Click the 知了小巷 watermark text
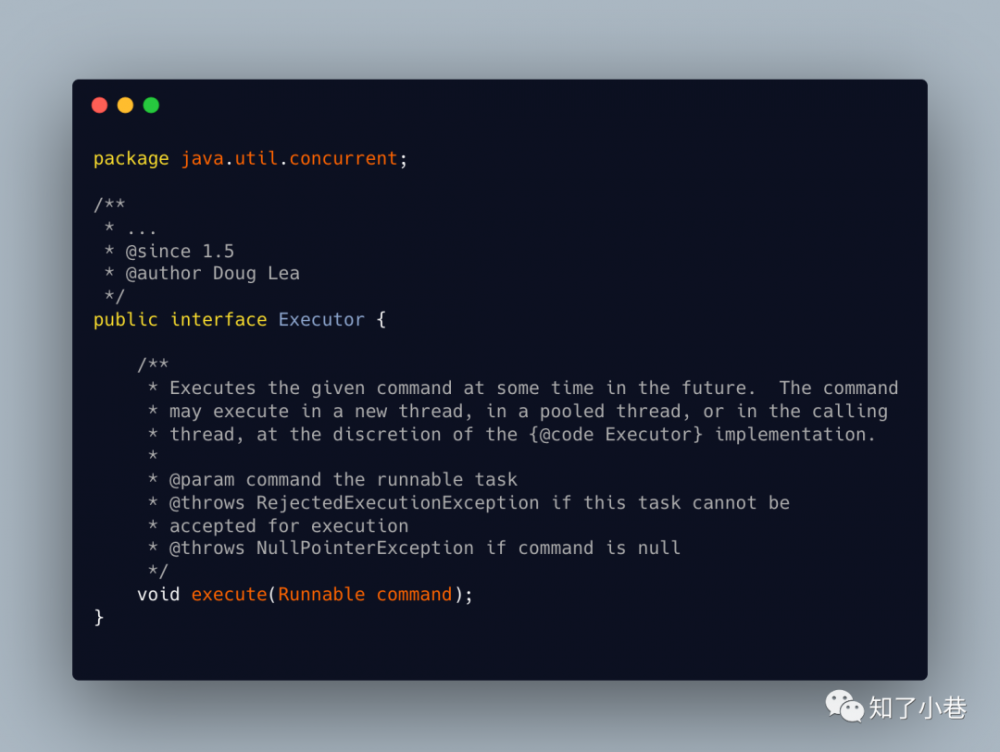The image size is (1000, 752). [917, 708]
